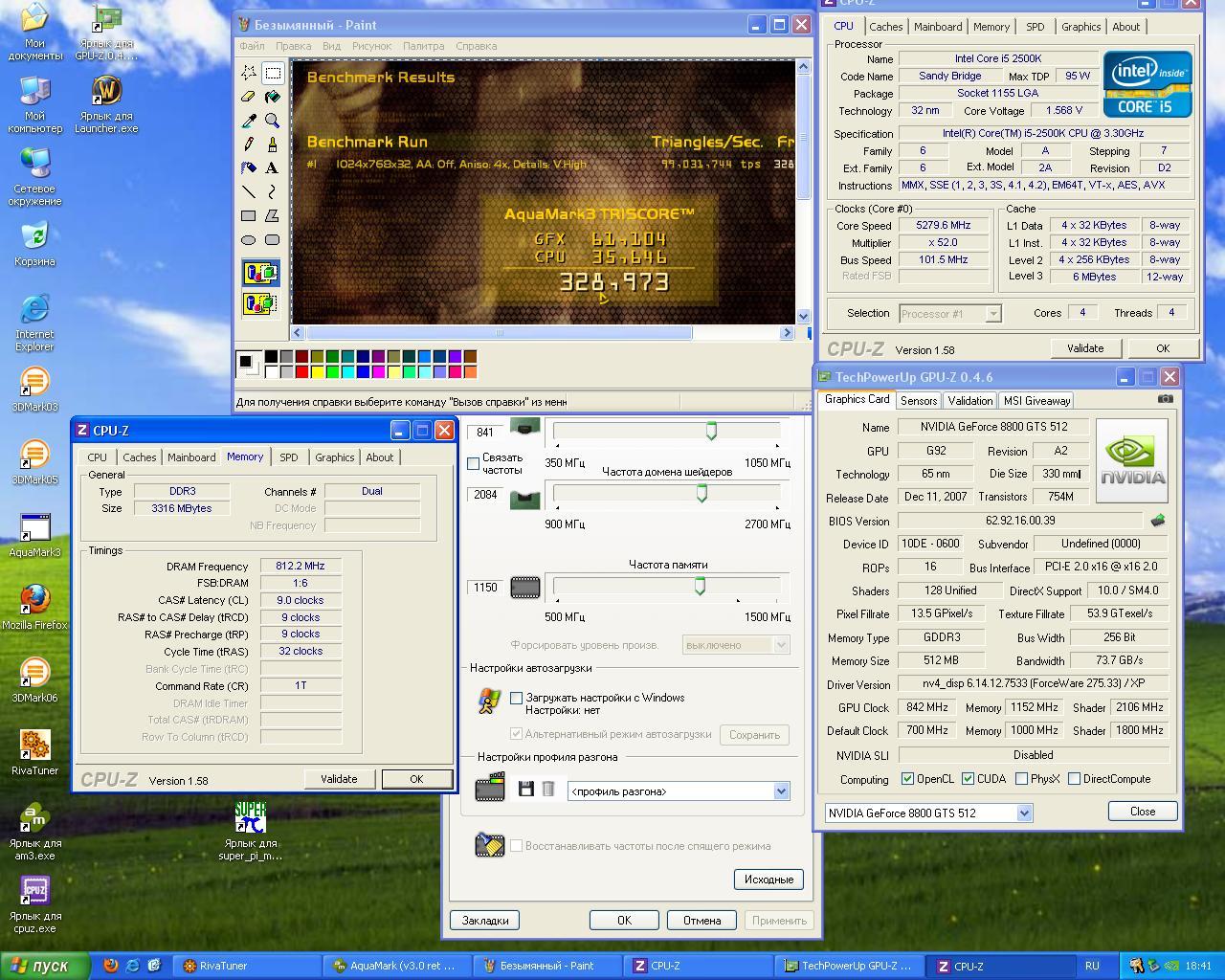The width and height of the screenshot is (1225, 980).
Task: Choose the rectangular Select tool in Paint
Action: 272,73
